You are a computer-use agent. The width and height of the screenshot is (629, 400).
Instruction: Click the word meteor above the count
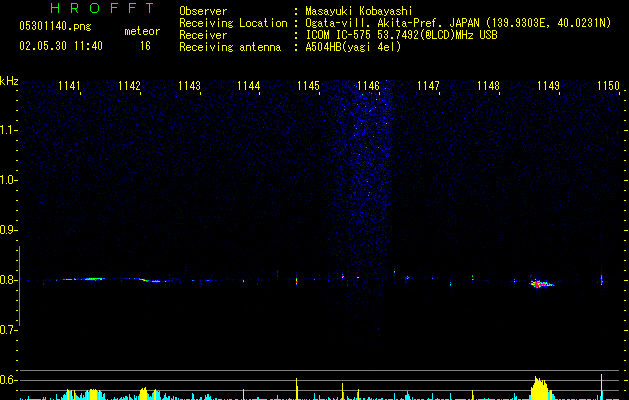point(142,31)
